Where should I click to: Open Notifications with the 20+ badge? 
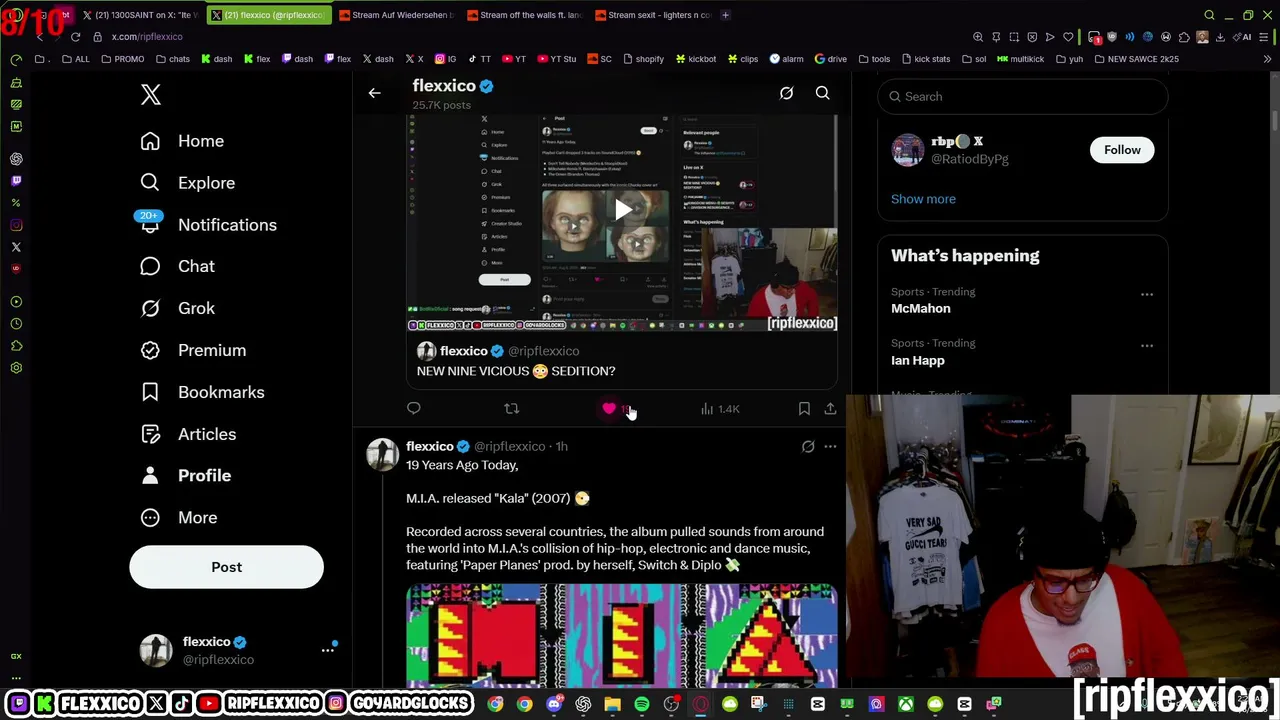[208, 225]
